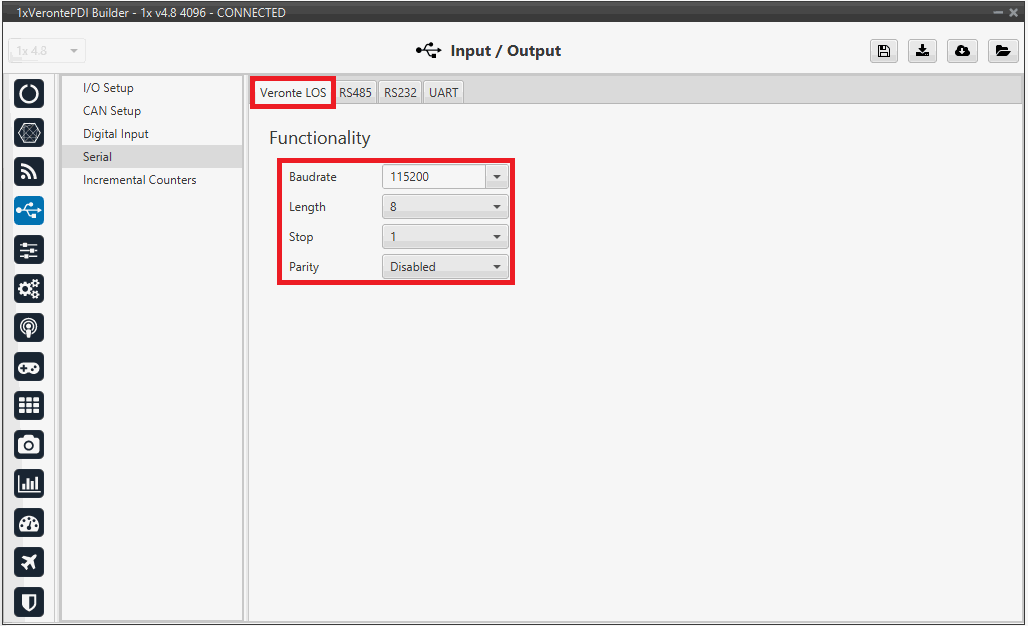Open the camera icon section

pos(29,445)
